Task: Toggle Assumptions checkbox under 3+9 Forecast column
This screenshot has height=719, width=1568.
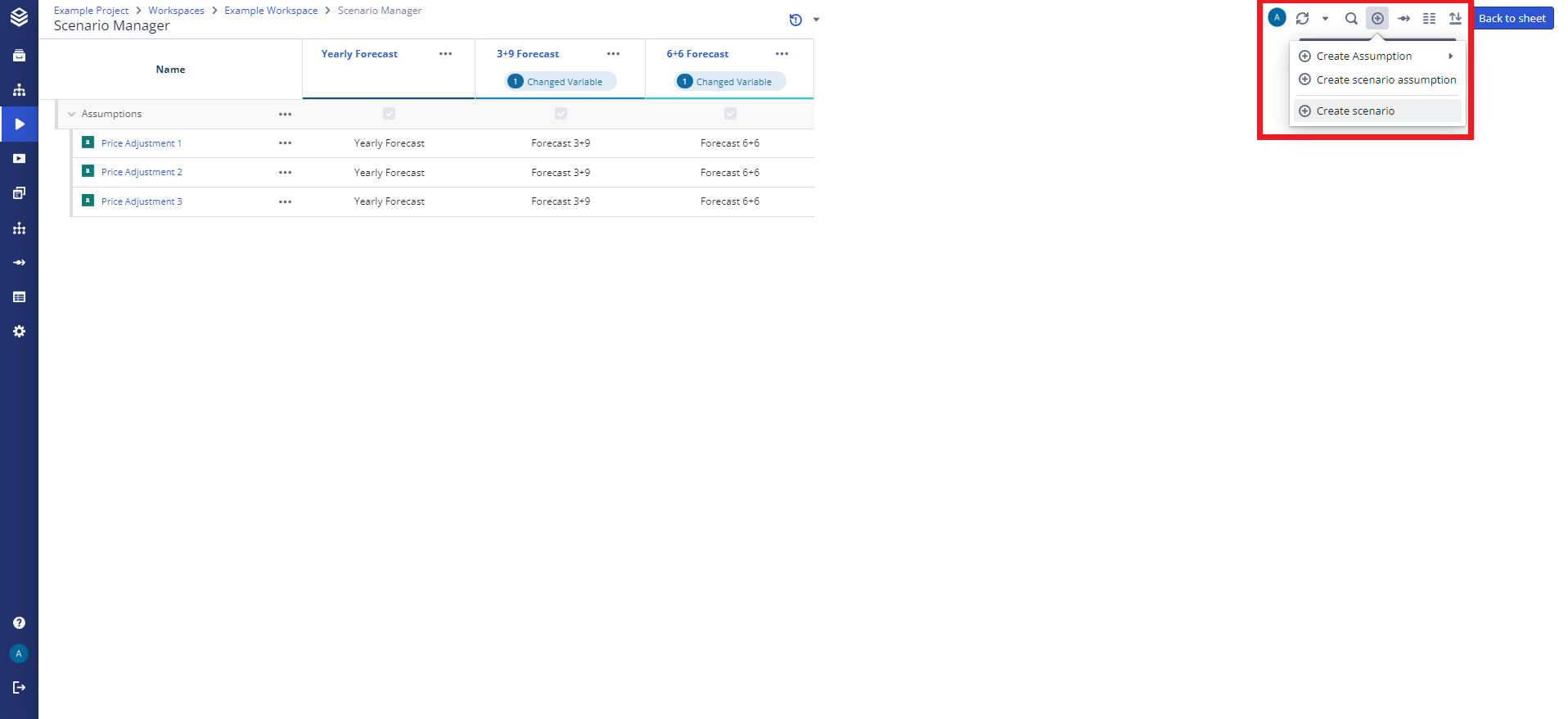Action: coord(561,114)
